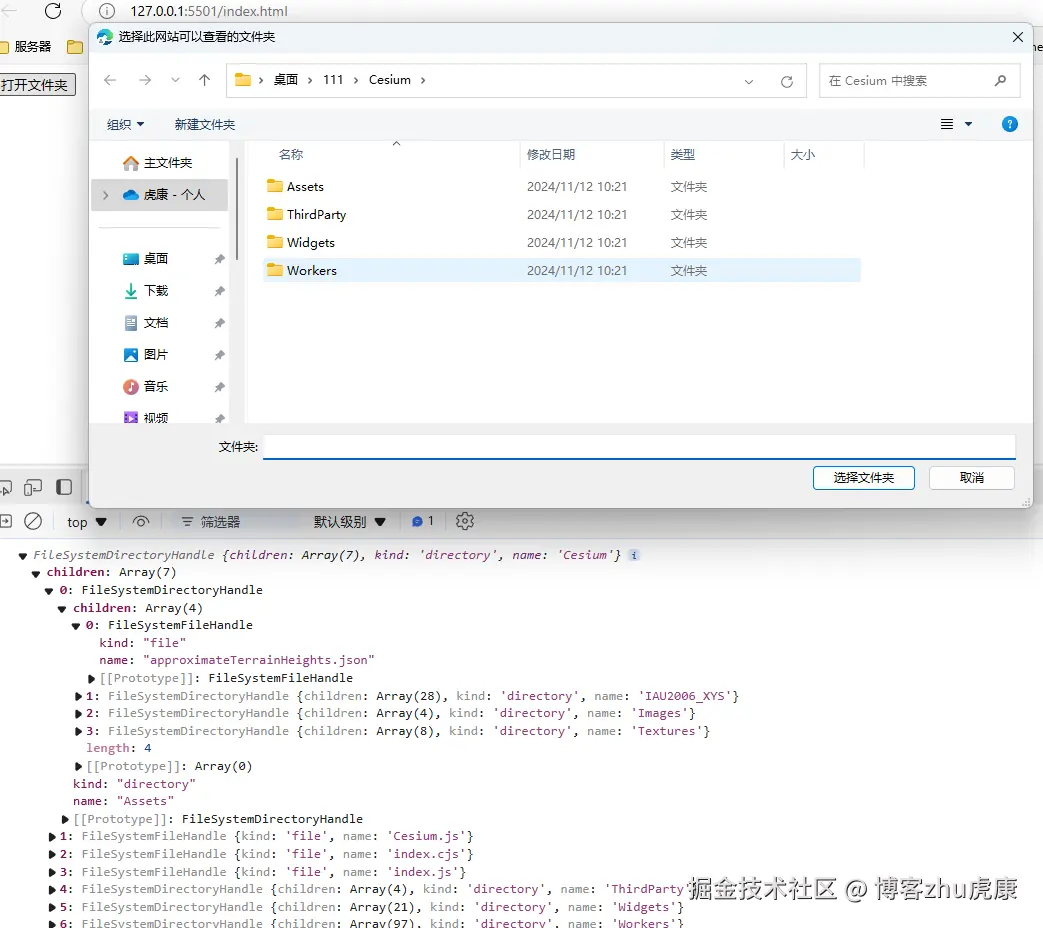The width and height of the screenshot is (1043, 928).
Task: Toggle device emulation icon in DevTools
Action: tap(32, 488)
